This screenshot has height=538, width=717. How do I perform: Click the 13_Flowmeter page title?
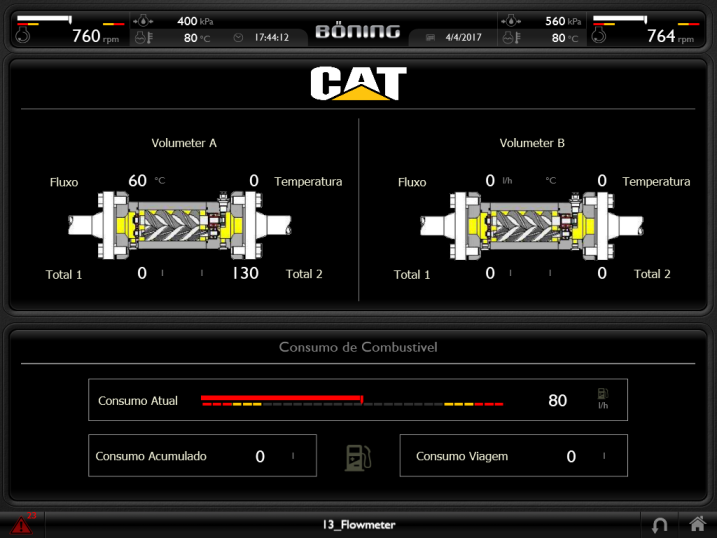coord(358,525)
